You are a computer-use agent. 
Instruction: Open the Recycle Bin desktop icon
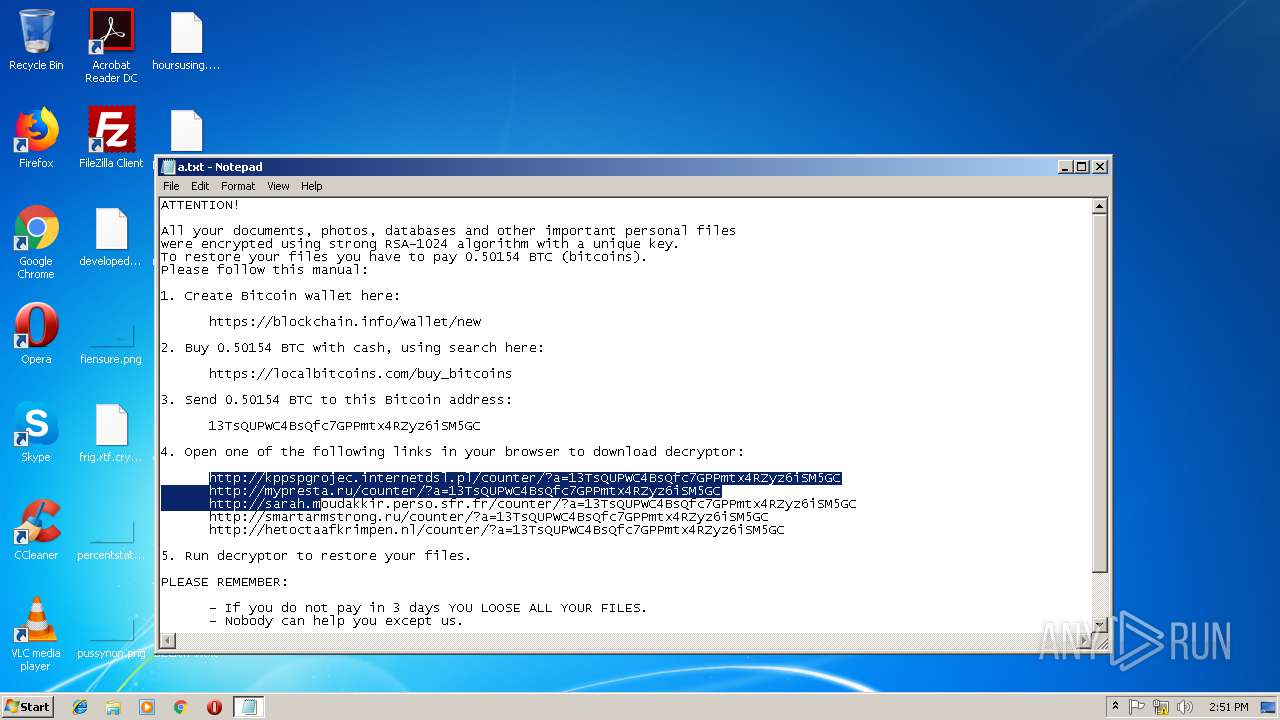point(36,40)
